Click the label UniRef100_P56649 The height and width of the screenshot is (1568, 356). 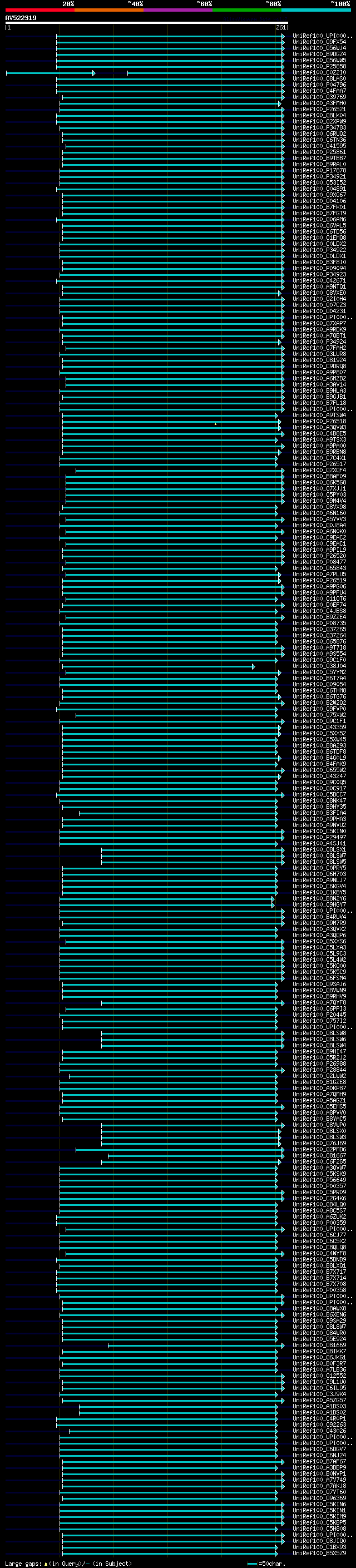319,1180
